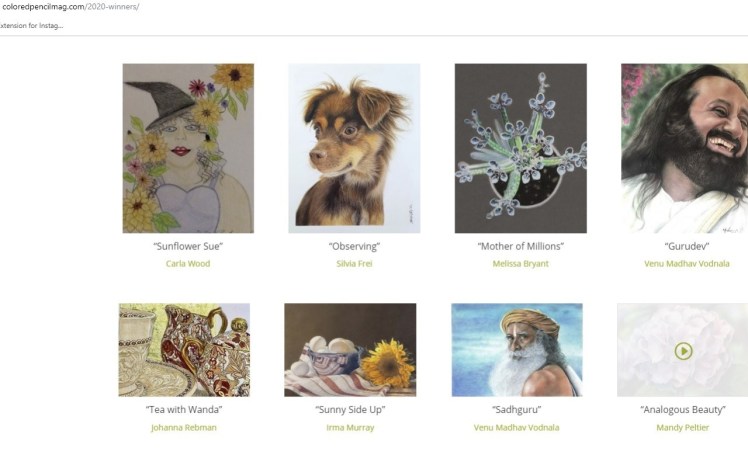Open the Tea with Wanda artwork image

[184, 350]
